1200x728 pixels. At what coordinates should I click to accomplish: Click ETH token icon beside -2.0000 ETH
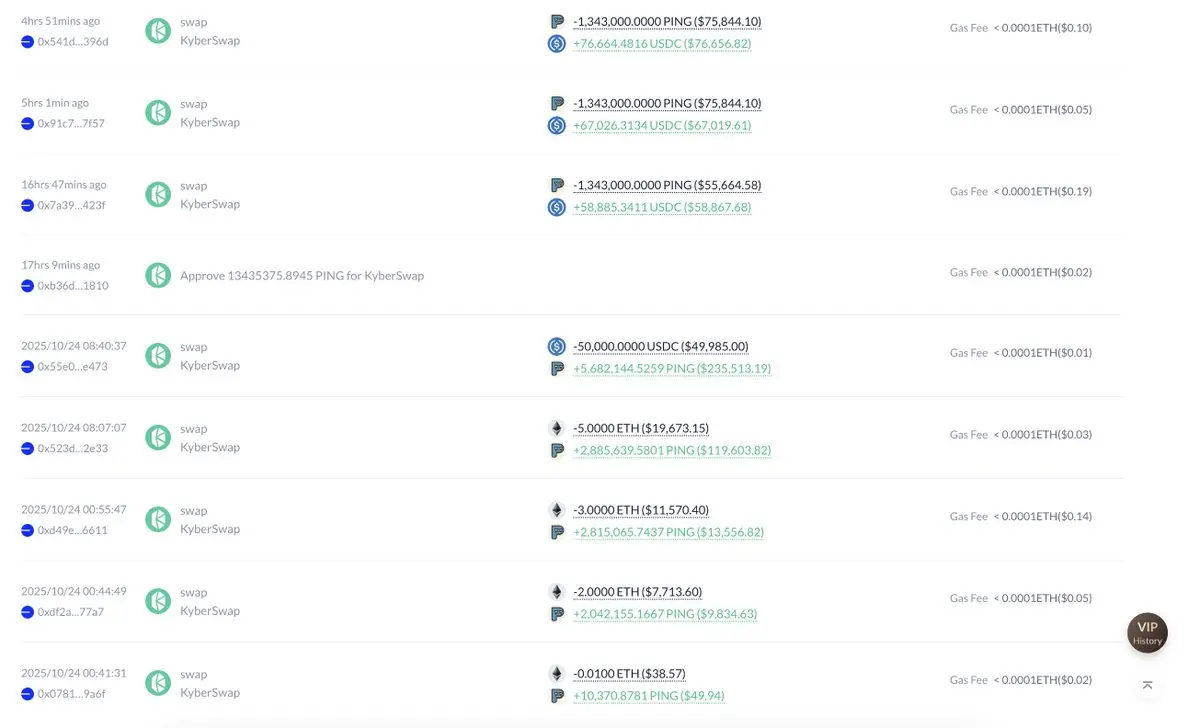(557, 592)
